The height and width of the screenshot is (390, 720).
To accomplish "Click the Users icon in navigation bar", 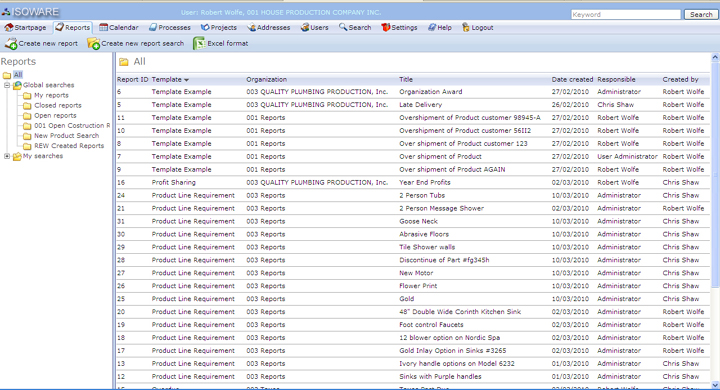I will pyautogui.click(x=305, y=28).
